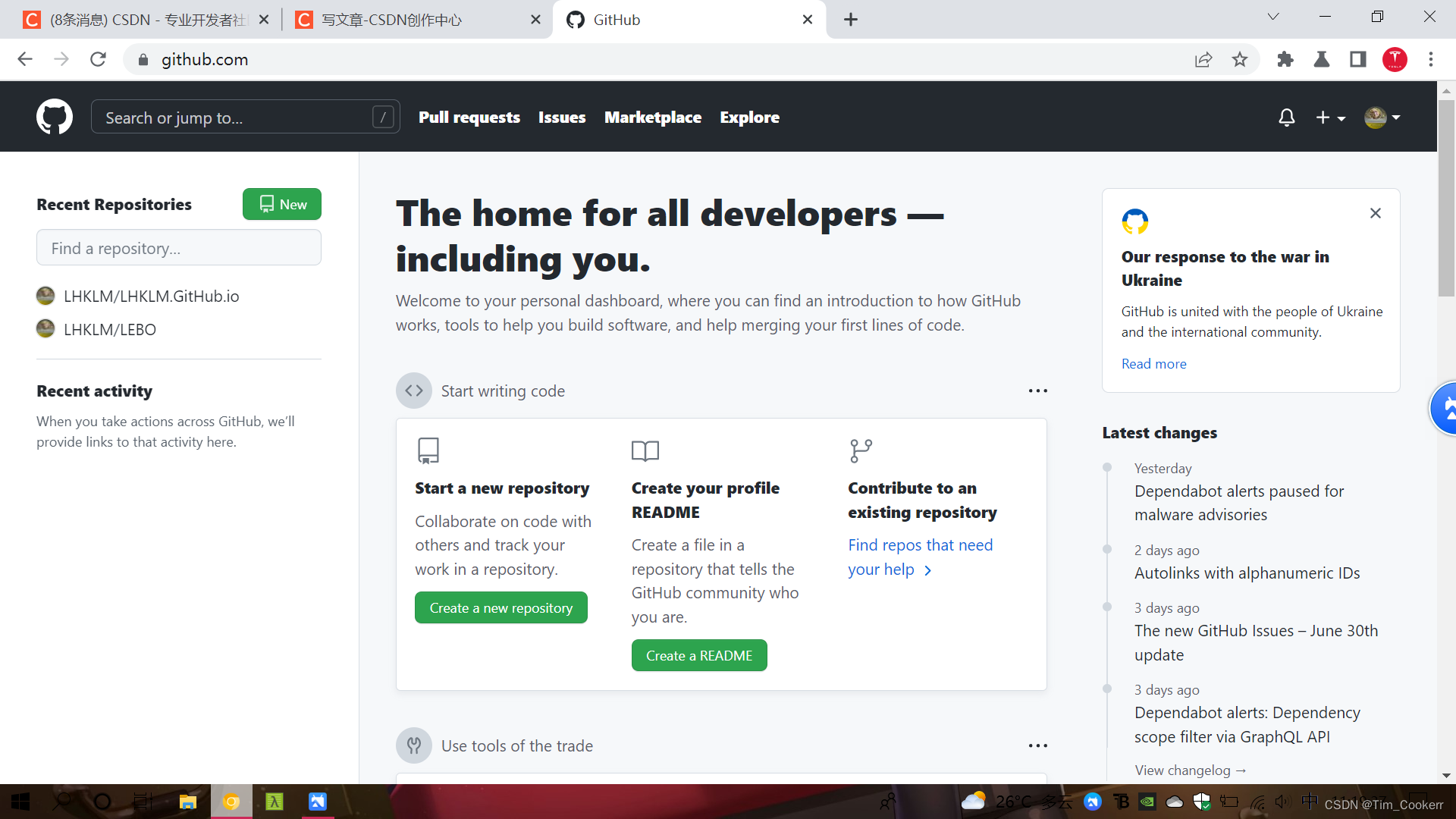Open LHKLM/LEBO repository from sidebar
This screenshot has width=1456, height=819.
[110, 329]
